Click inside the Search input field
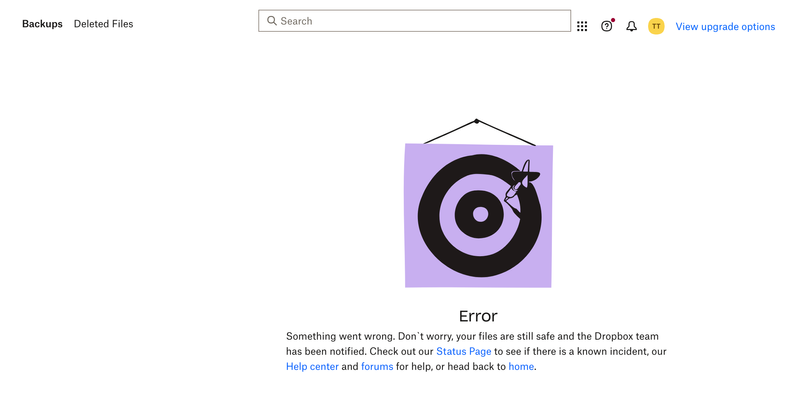This screenshot has width=800, height=414. [420, 21]
